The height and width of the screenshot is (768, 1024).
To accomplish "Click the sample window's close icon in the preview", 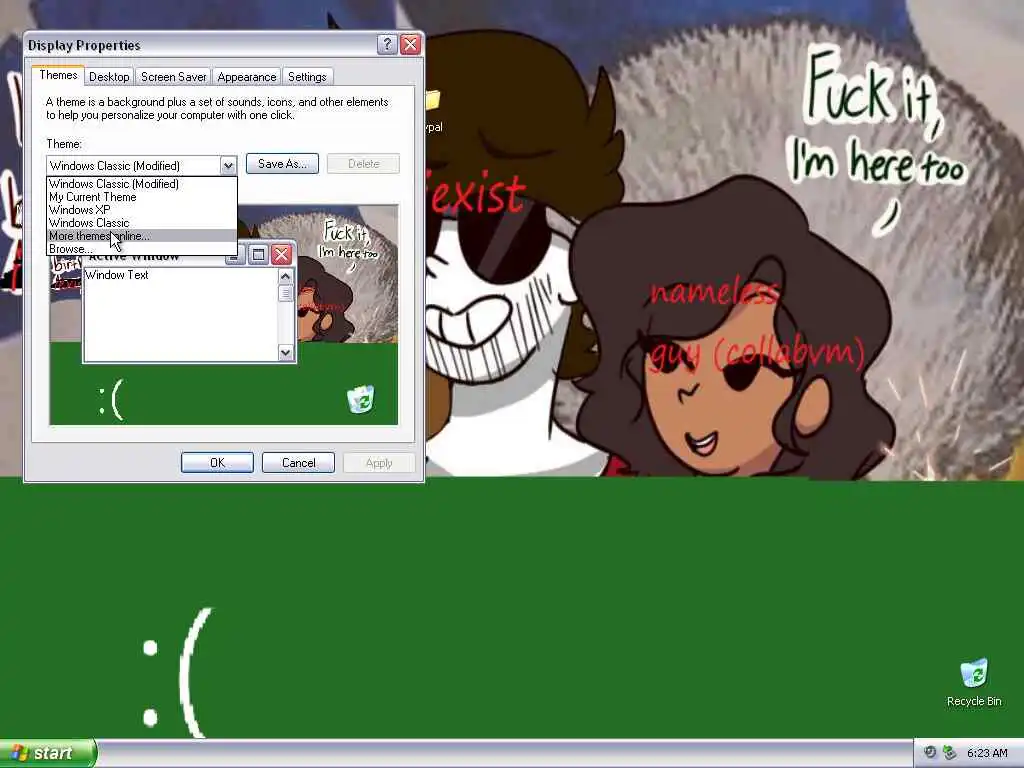I will coord(281,254).
